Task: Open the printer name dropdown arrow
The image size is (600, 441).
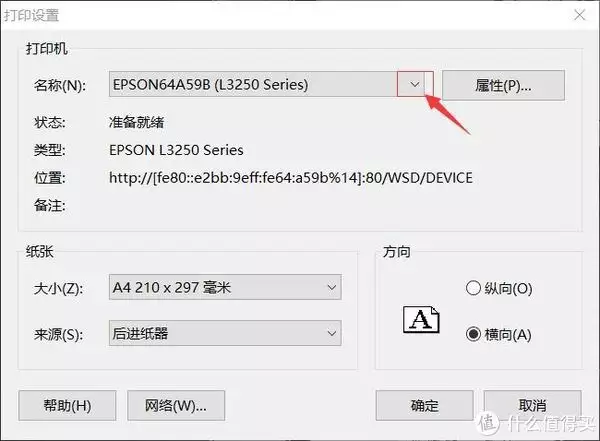Action: pyautogui.click(x=415, y=84)
